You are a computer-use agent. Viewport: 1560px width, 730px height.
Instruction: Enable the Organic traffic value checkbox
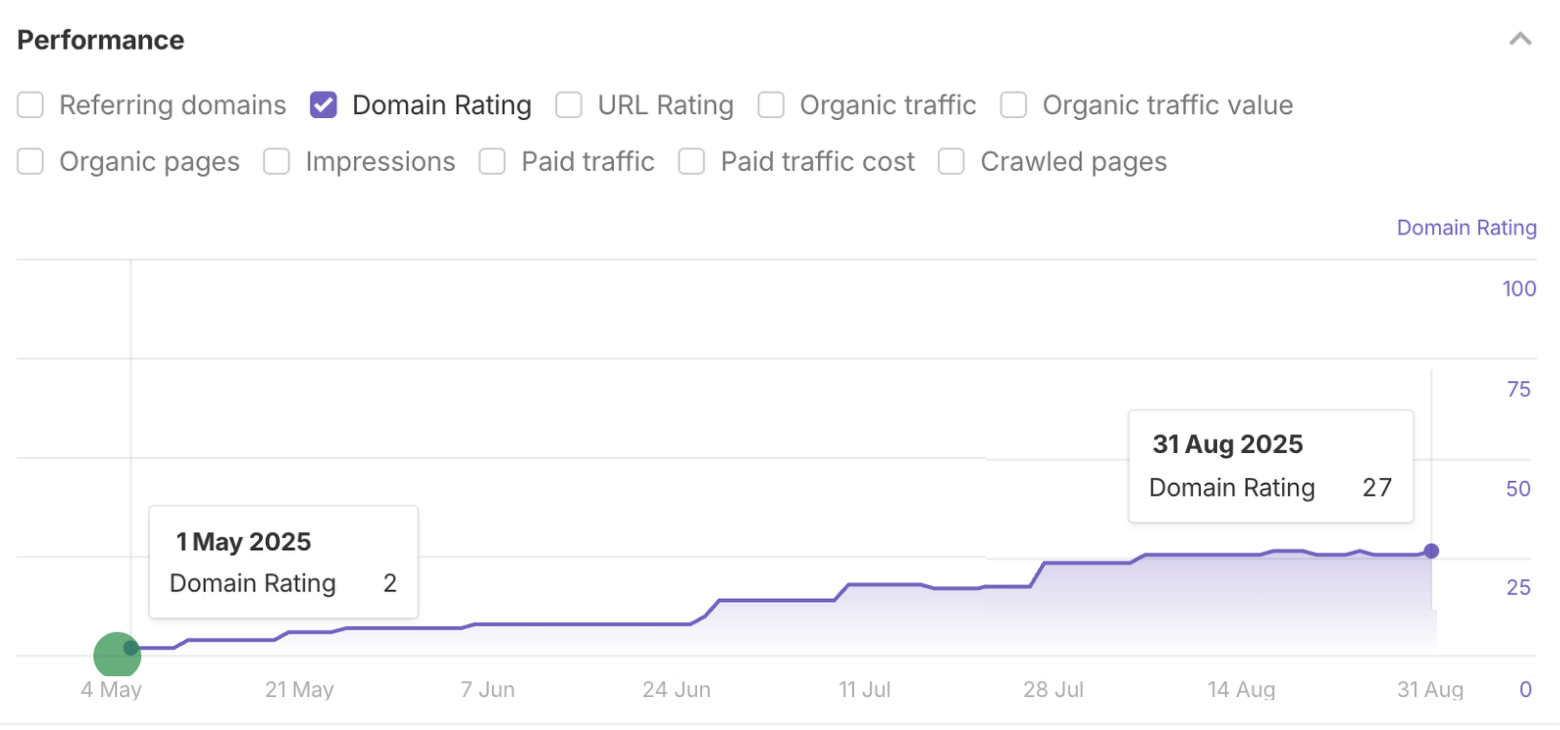pos(1013,104)
